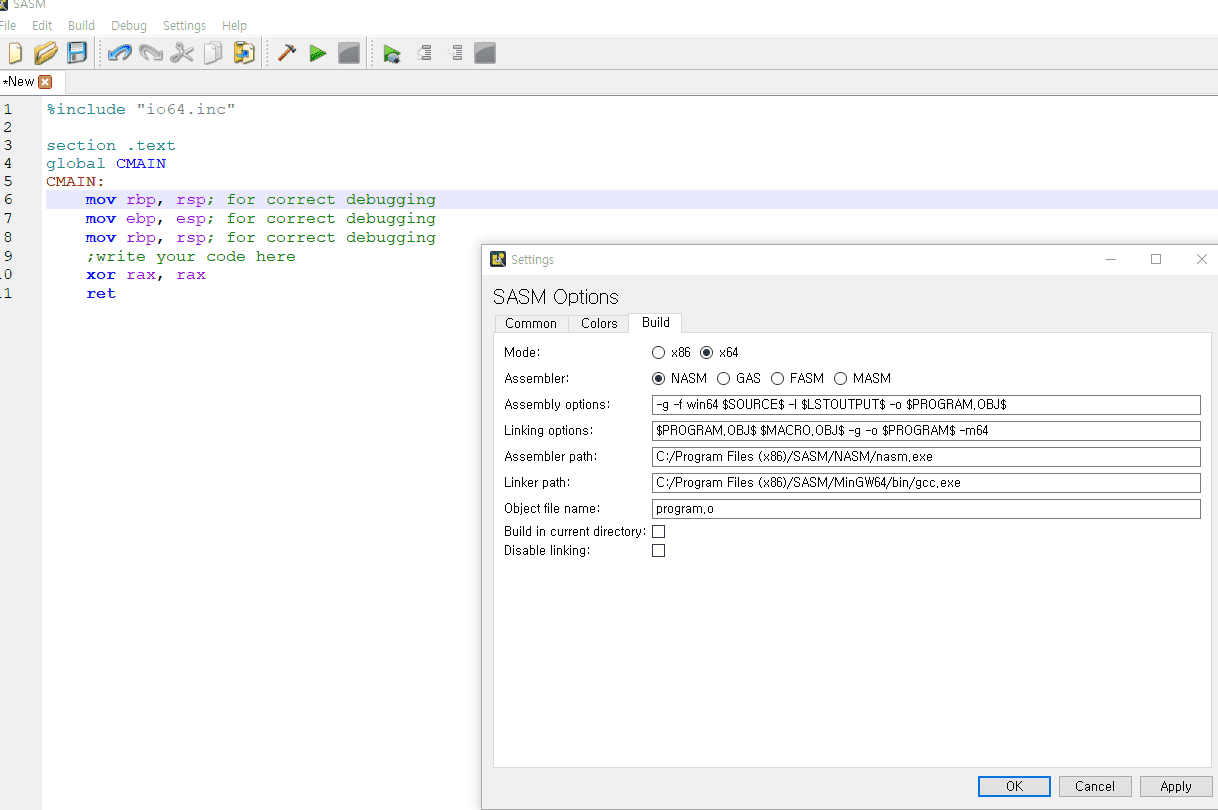Step over in the debug toolbar
The width and height of the screenshot is (1218, 810).
click(423, 53)
